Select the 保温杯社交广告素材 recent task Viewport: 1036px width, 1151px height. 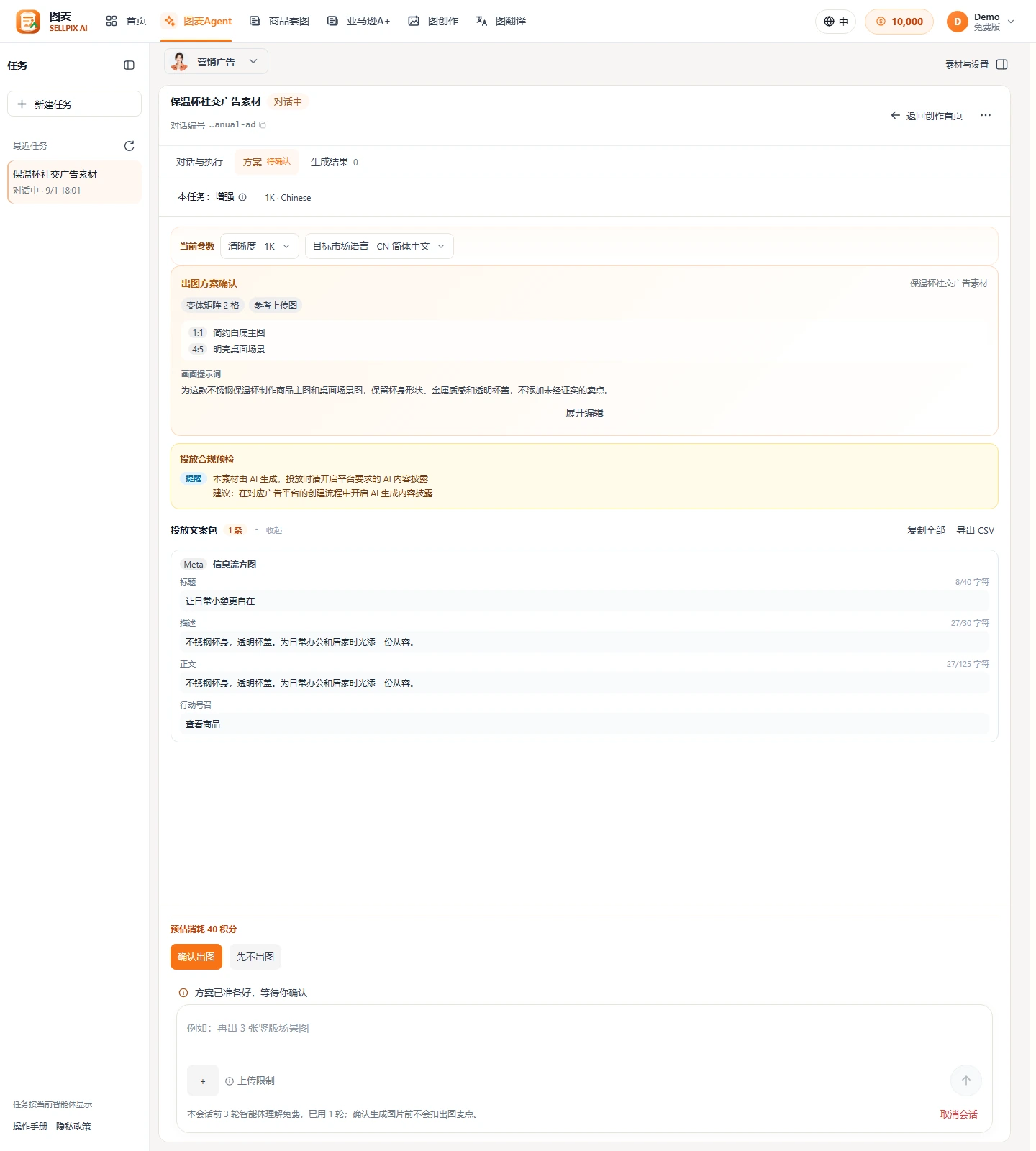(x=75, y=182)
